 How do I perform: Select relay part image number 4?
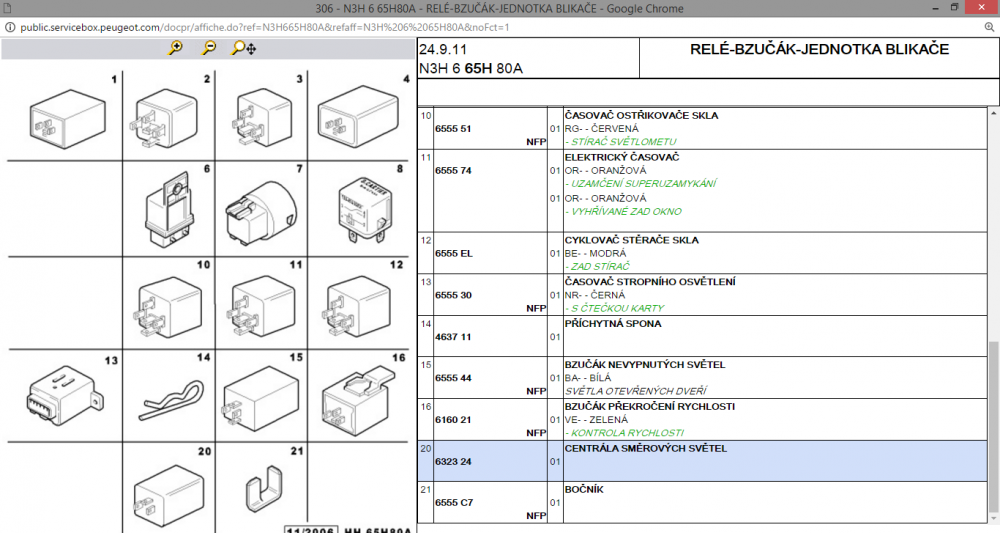click(x=358, y=116)
